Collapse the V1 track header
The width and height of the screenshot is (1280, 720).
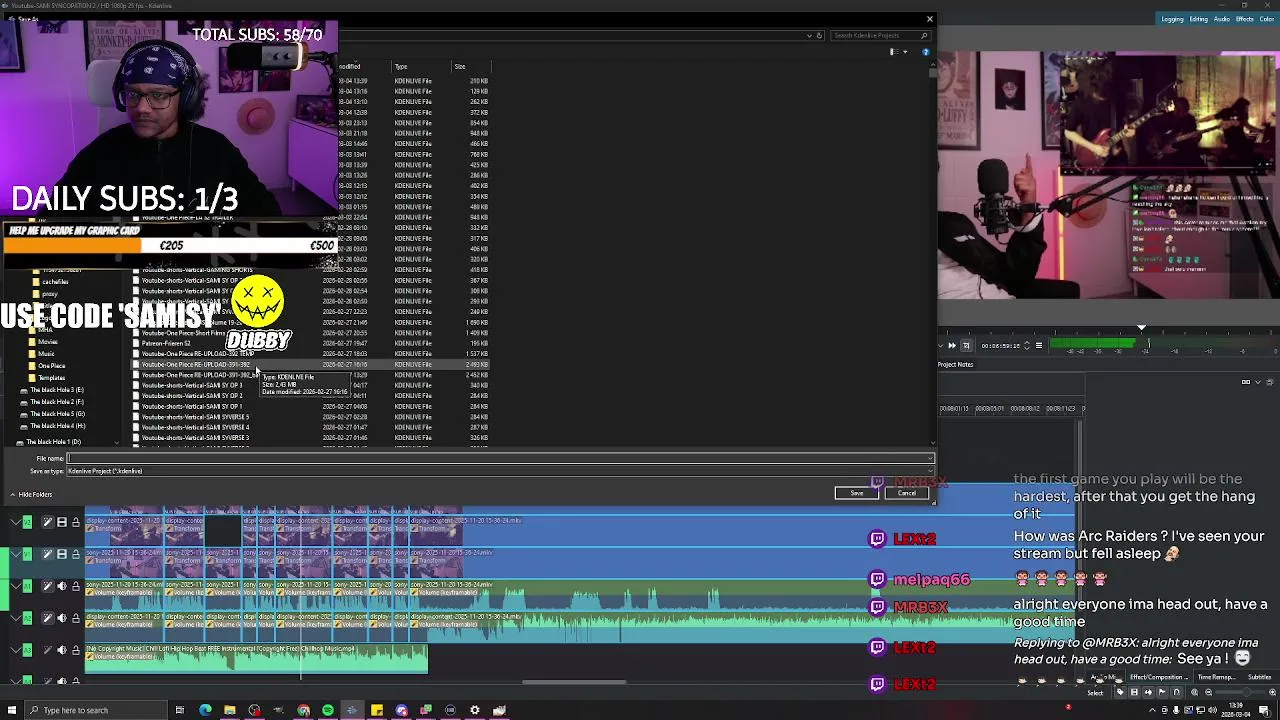(15, 554)
